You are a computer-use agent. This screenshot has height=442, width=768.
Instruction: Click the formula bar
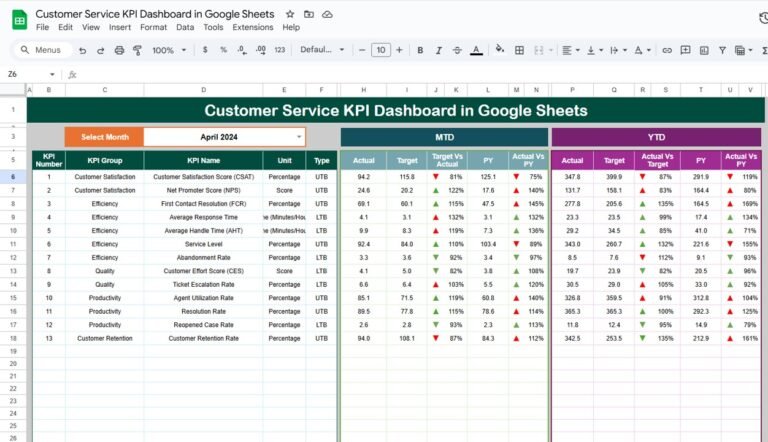click(421, 74)
